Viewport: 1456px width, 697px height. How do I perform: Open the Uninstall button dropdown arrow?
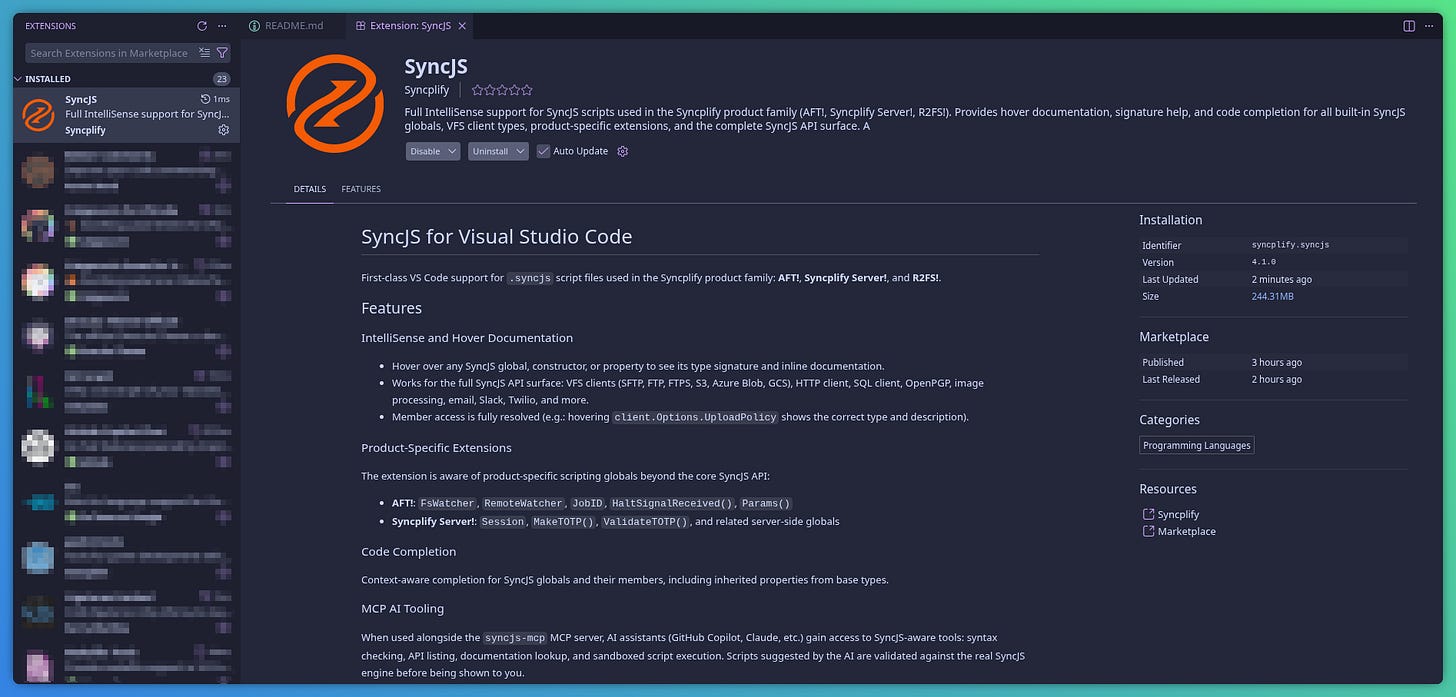click(x=520, y=151)
